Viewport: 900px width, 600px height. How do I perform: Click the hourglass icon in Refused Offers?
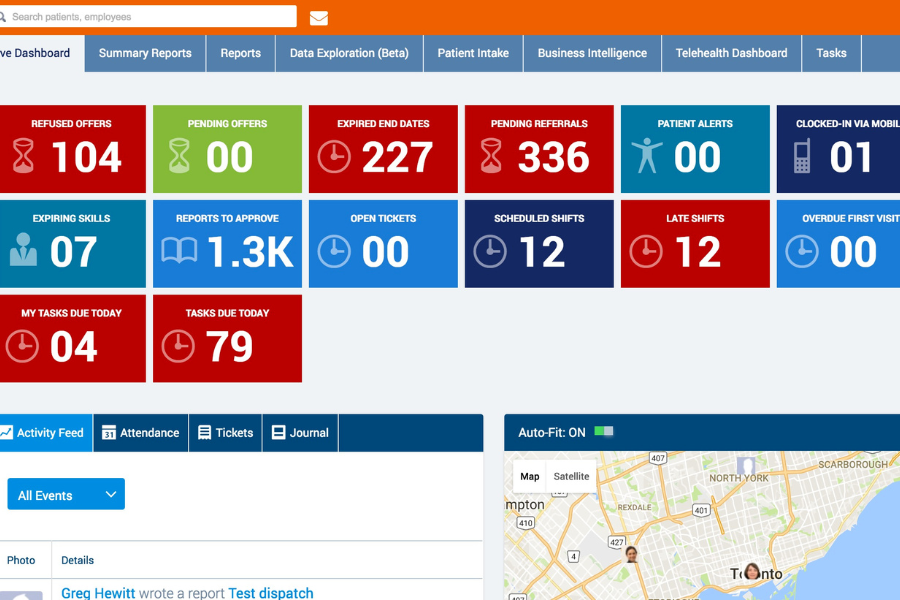click(23, 157)
